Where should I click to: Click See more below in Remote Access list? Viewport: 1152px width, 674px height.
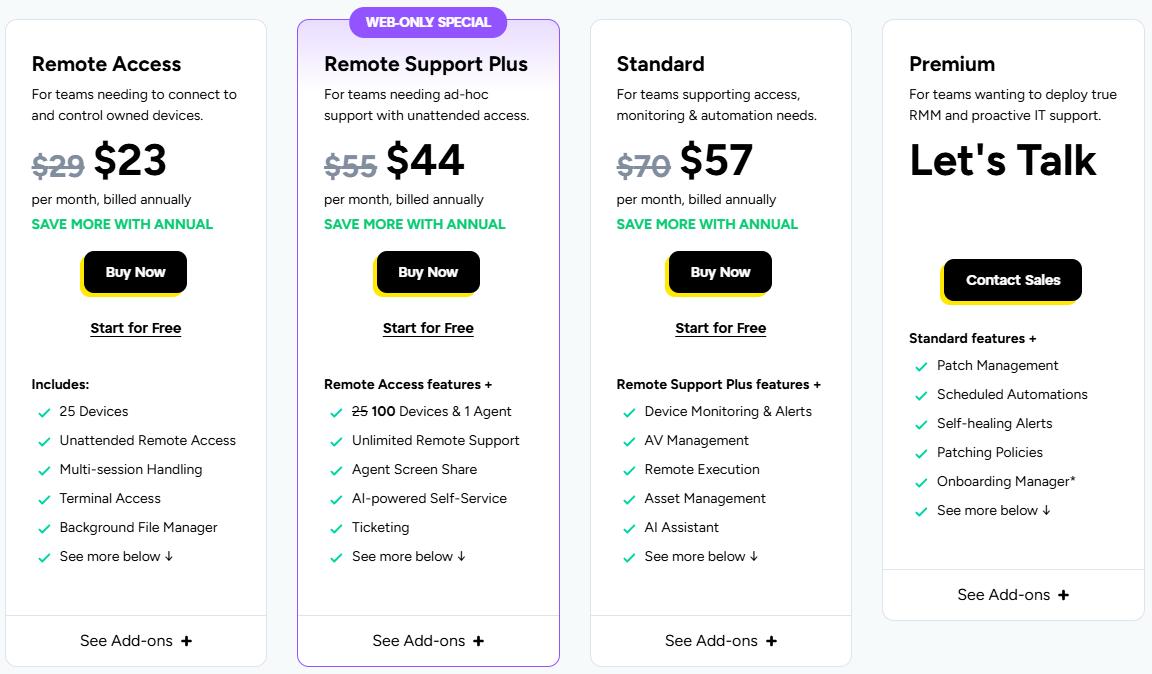116,556
